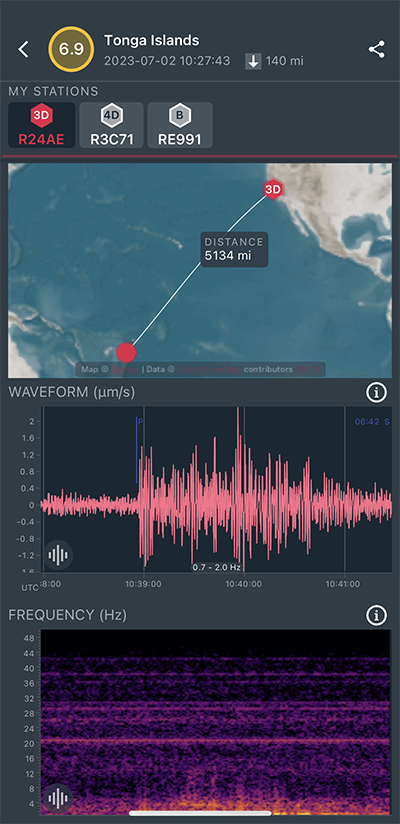Tap the MY STATIONS heading
Screen dimensions: 400x824
(x=53, y=91)
